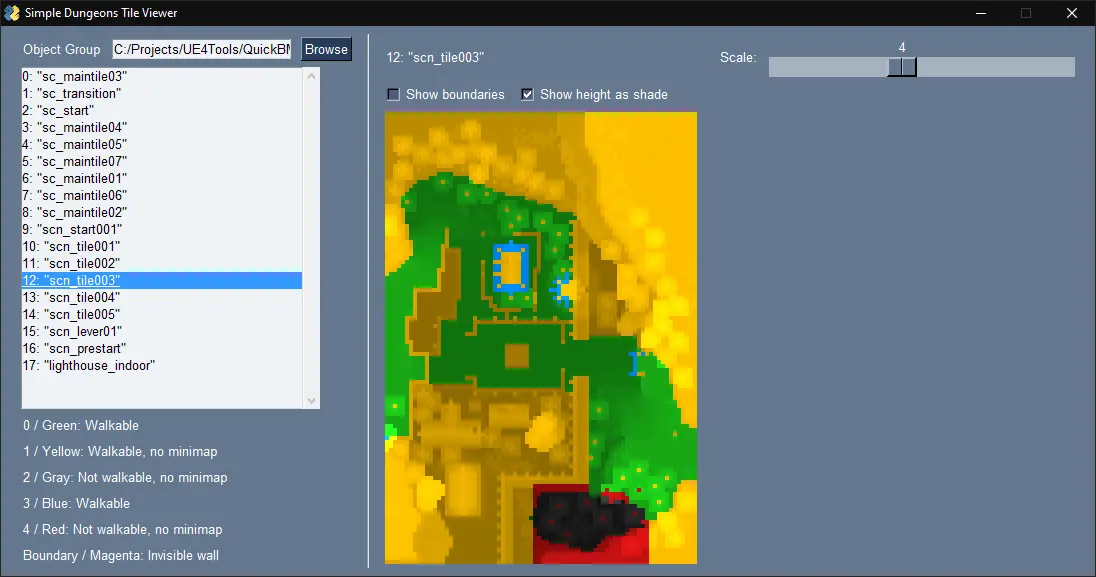Select list item 9: "scn_start001"
Viewport: 1096px width, 577px height.
click(162, 229)
